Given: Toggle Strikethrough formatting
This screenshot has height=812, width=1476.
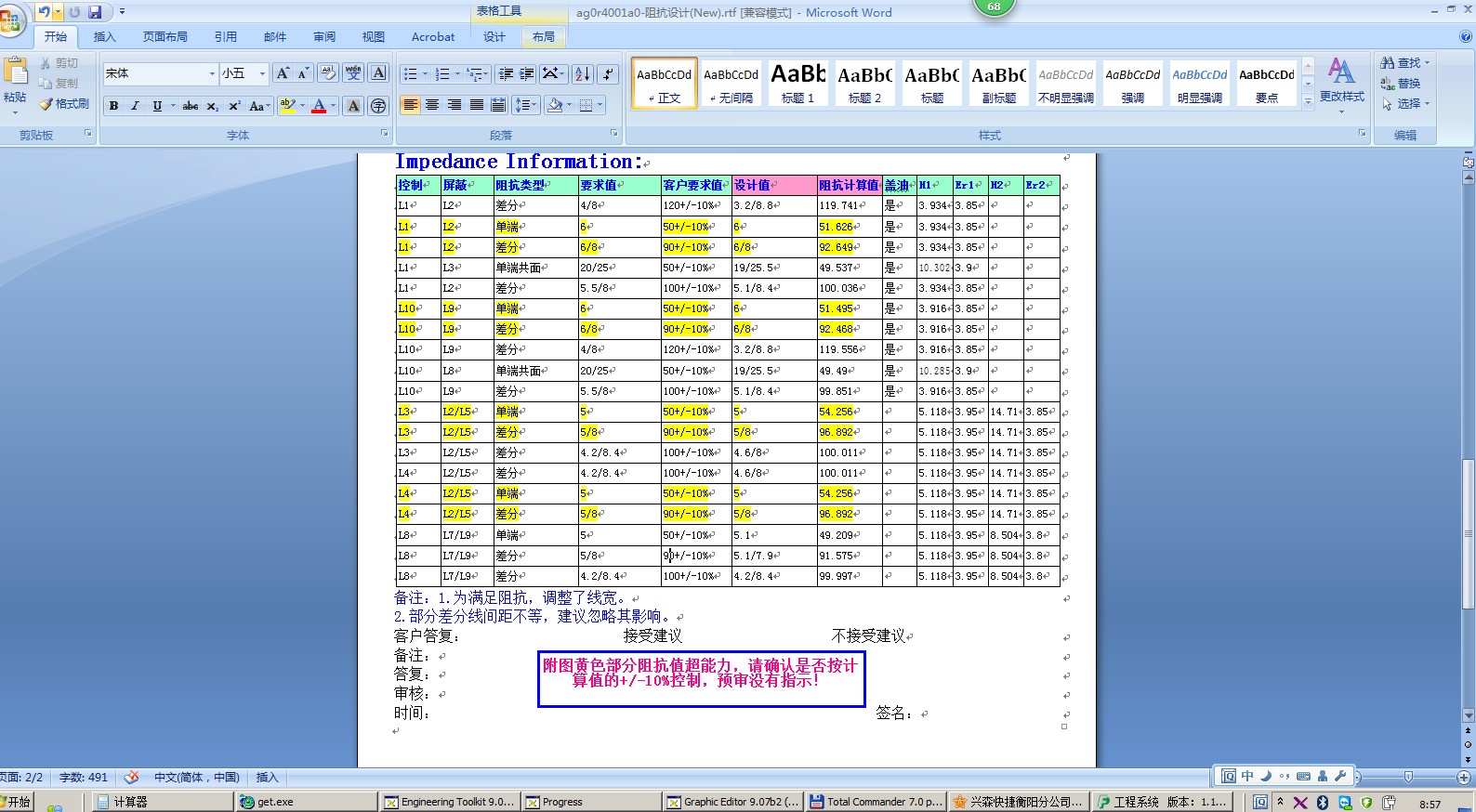Looking at the screenshot, I should 191,106.
